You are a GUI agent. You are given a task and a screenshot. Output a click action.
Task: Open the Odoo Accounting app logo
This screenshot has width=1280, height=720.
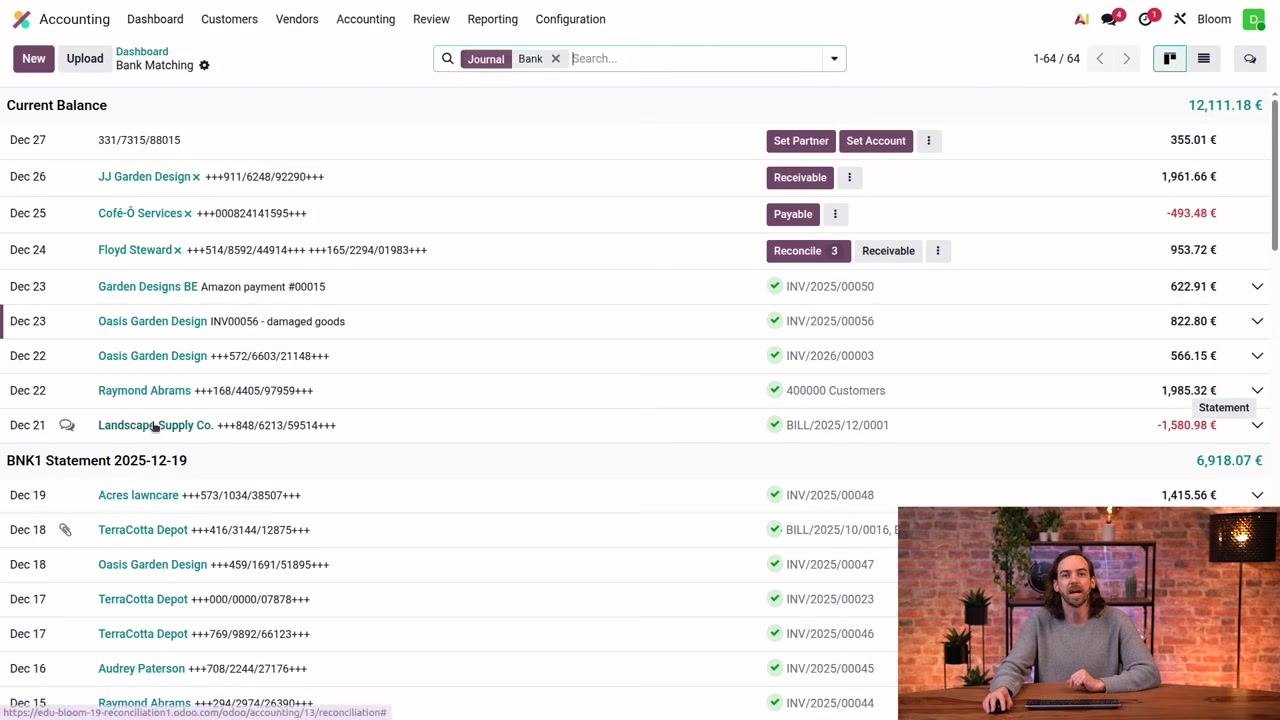pos(22,19)
